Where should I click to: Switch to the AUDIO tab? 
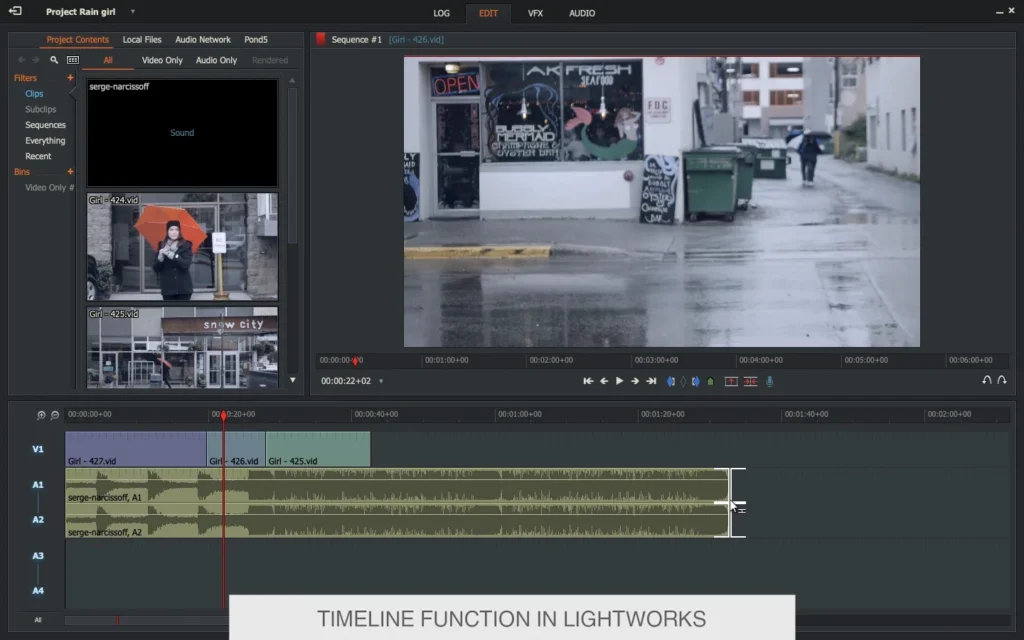(x=582, y=13)
